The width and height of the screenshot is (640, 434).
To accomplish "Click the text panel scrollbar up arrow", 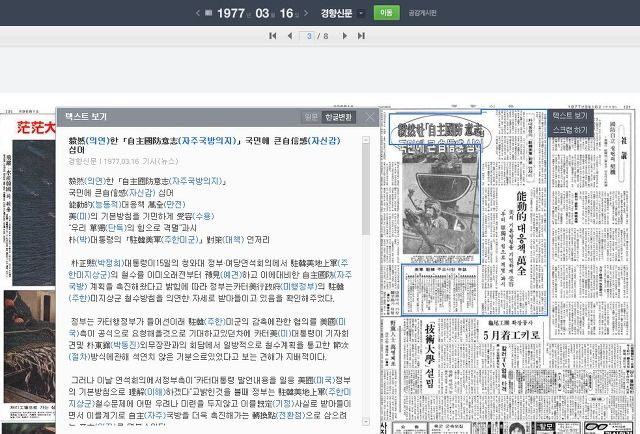I will click(366, 140).
